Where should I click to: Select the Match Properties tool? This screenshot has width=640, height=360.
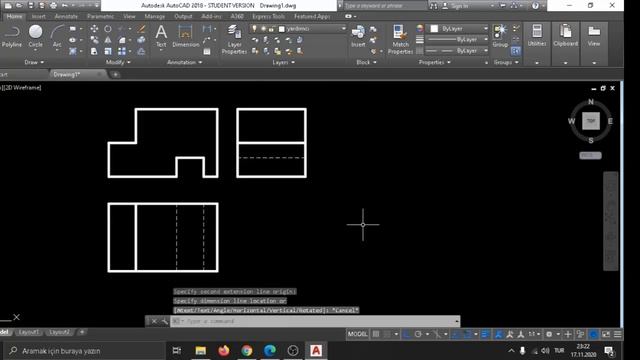tap(400, 40)
